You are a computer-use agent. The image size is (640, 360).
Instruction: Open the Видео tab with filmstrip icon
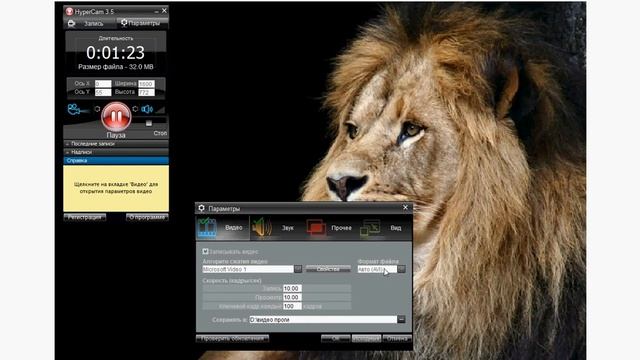(x=223, y=228)
